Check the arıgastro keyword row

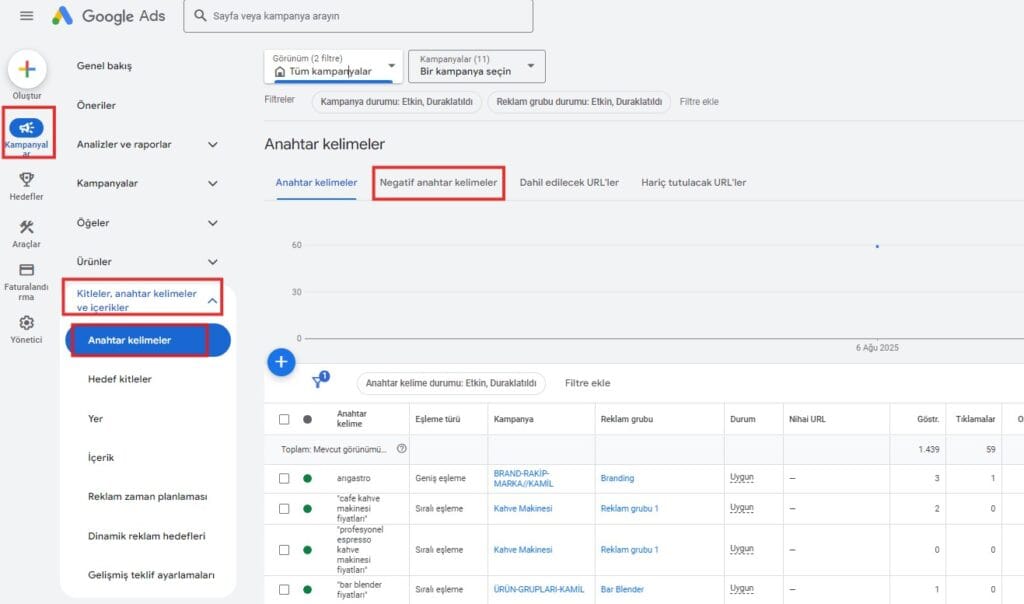coord(284,479)
